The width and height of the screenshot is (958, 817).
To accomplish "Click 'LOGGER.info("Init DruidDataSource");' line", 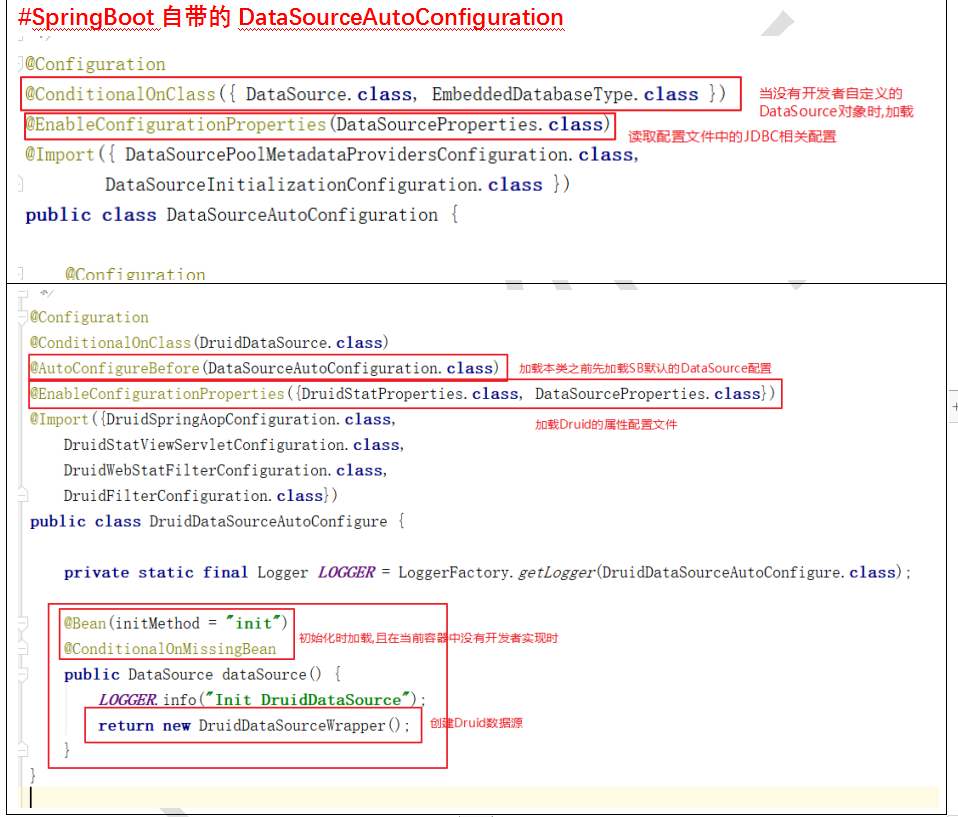I will 262,700.
